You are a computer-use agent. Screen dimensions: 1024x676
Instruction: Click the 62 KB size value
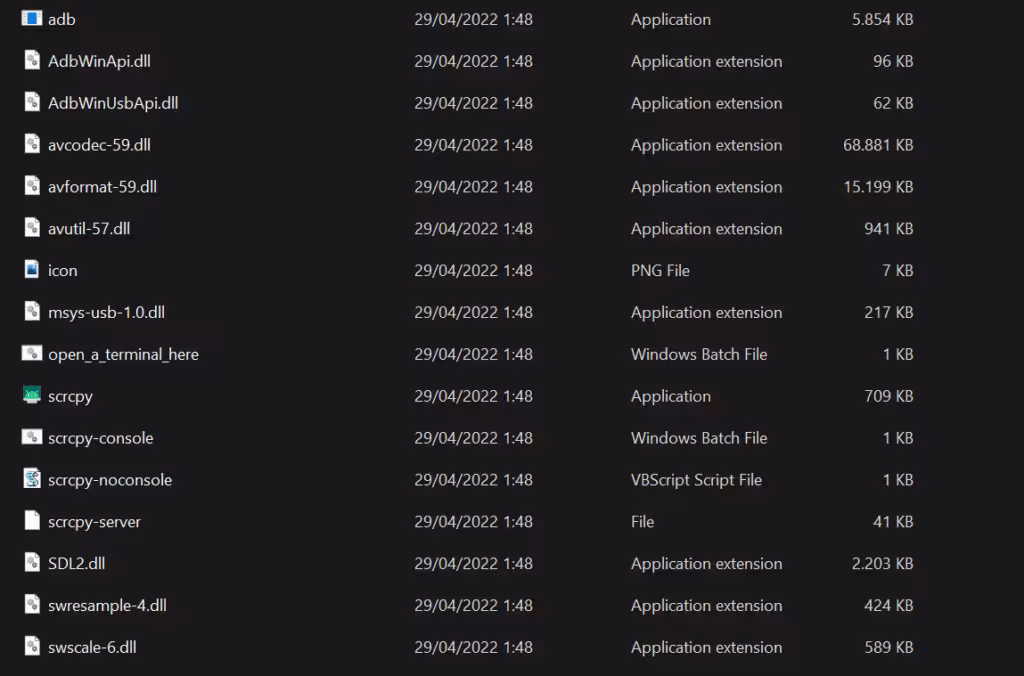click(893, 103)
